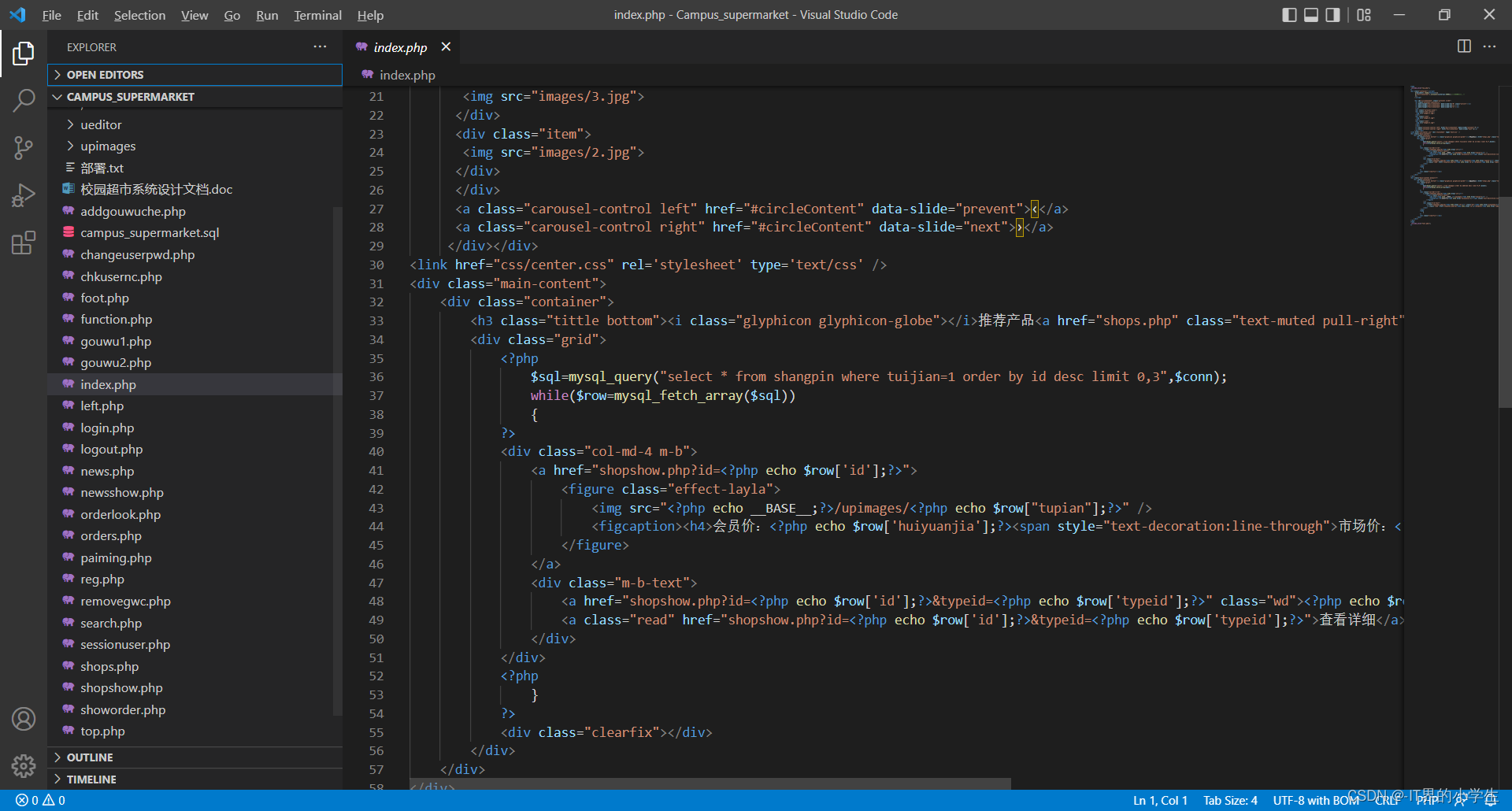
Task: Open the Accounts menu icon
Action: point(24,719)
